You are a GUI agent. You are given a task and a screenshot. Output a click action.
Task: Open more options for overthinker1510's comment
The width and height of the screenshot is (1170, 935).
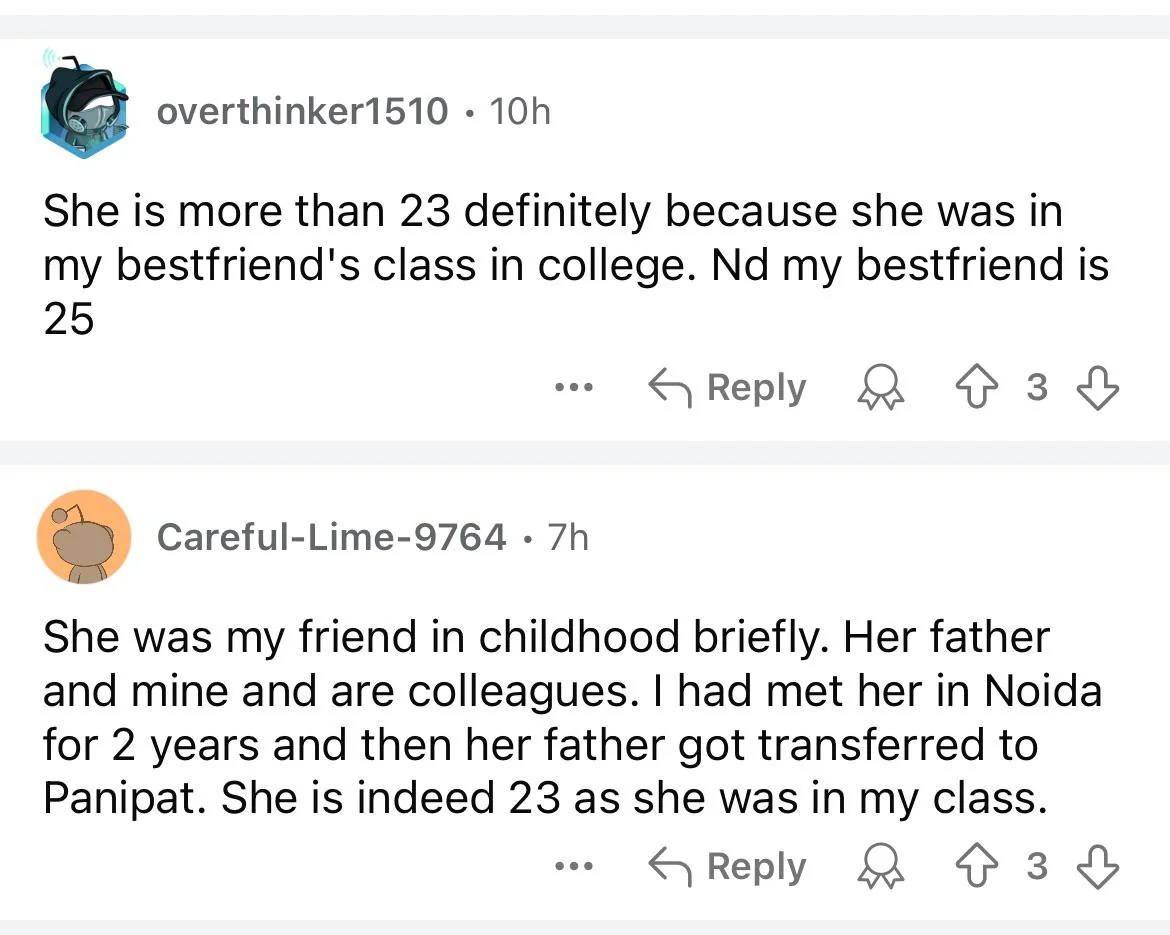(x=576, y=387)
